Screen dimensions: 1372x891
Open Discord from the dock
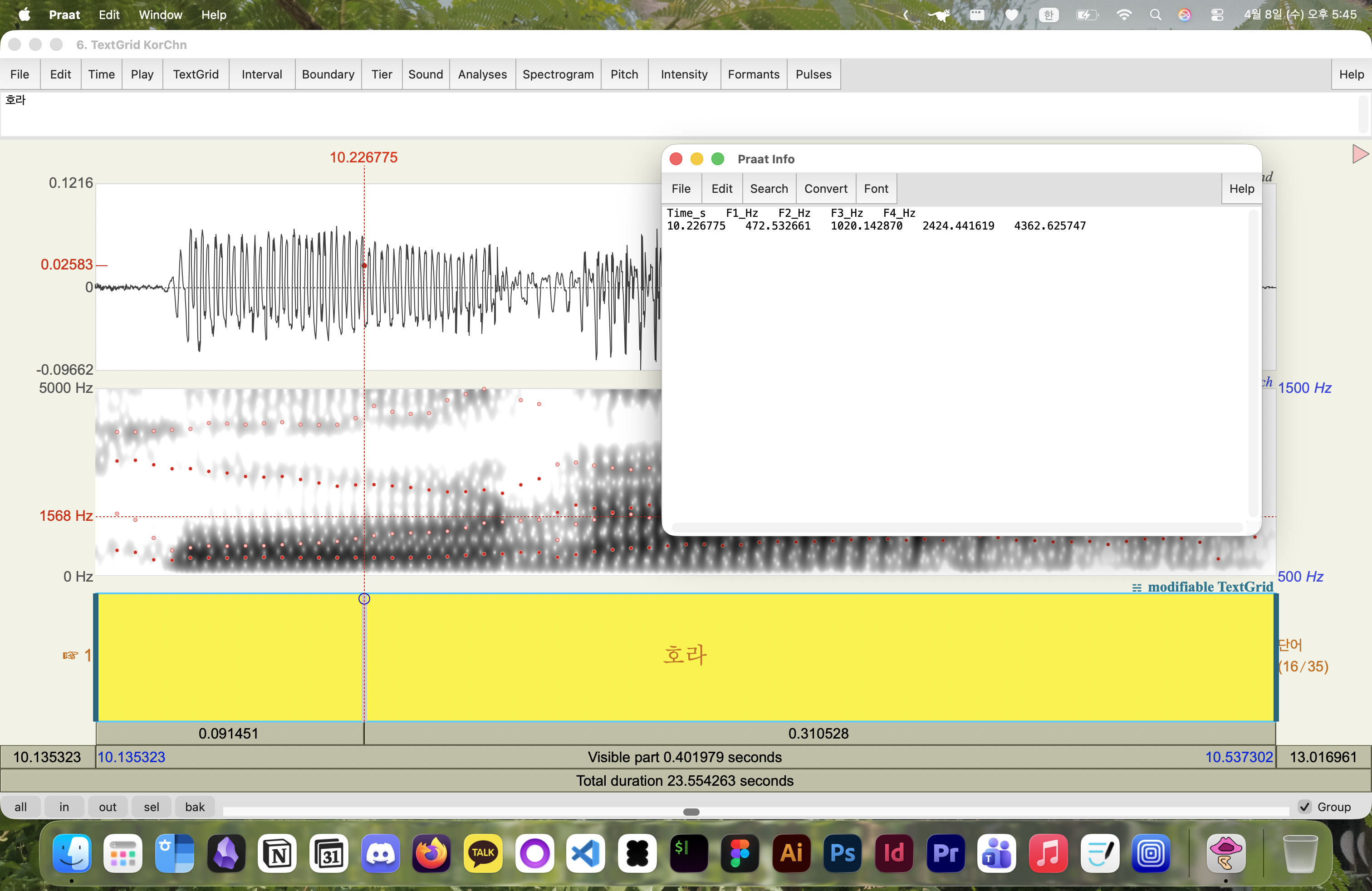pos(381,853)
